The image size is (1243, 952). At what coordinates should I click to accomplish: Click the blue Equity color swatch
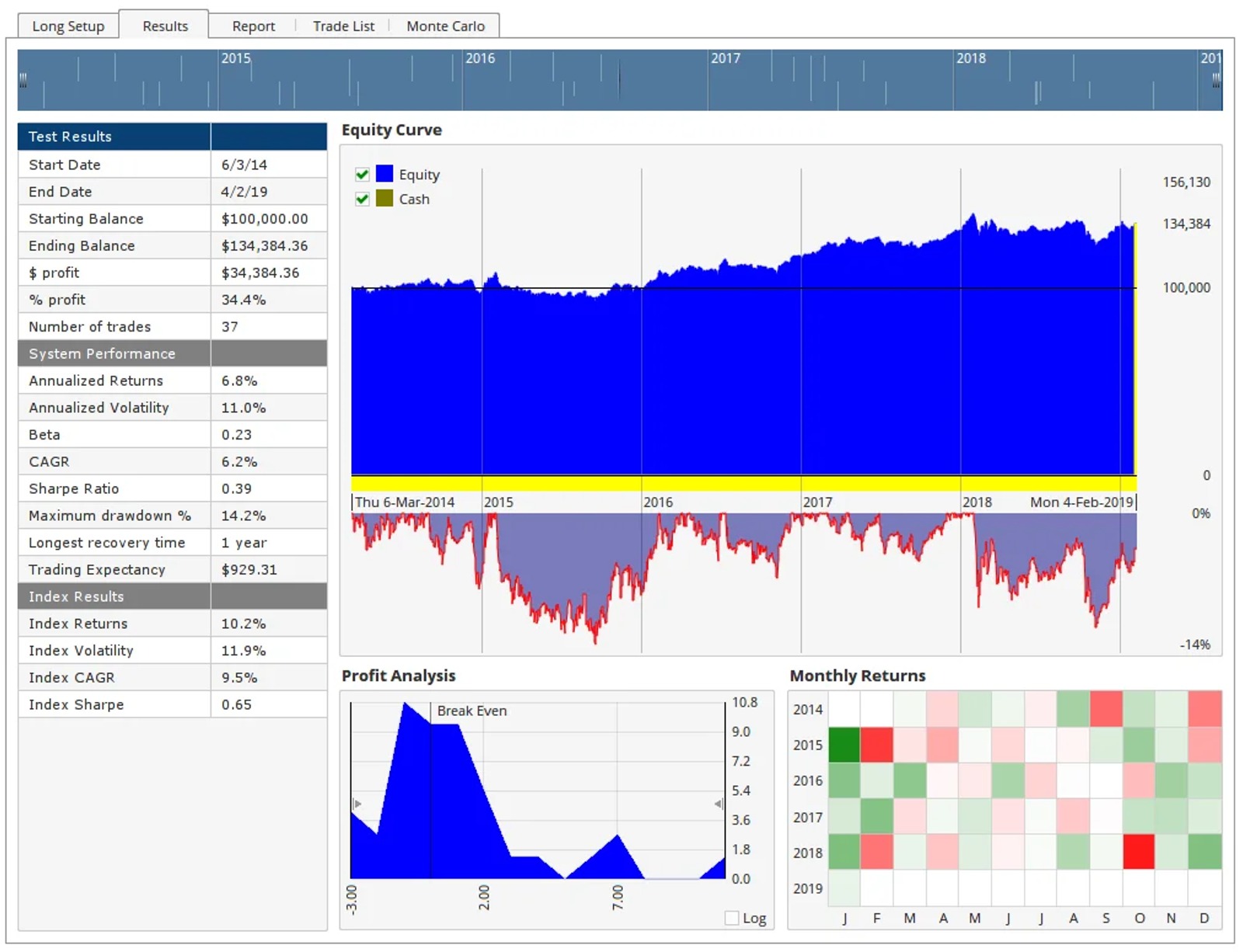click(x=385, y=173)
